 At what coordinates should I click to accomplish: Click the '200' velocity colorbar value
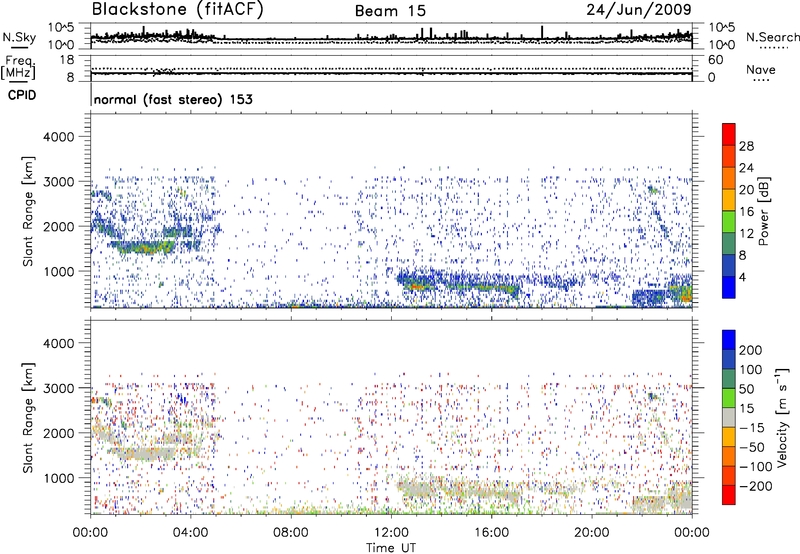(751, 350)
